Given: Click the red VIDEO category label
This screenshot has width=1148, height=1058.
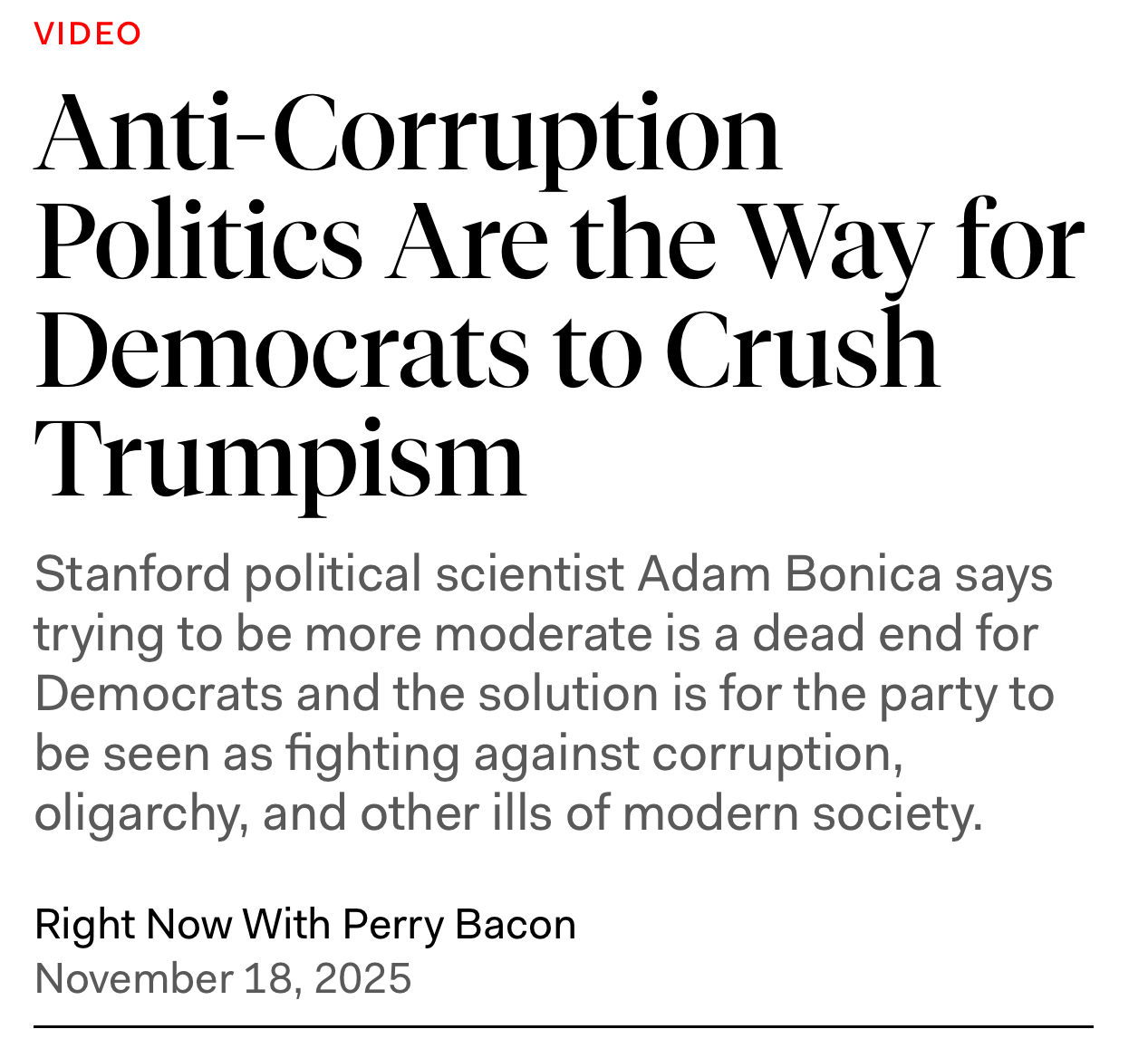Looking at the screenshot, I should coord(88,34).
